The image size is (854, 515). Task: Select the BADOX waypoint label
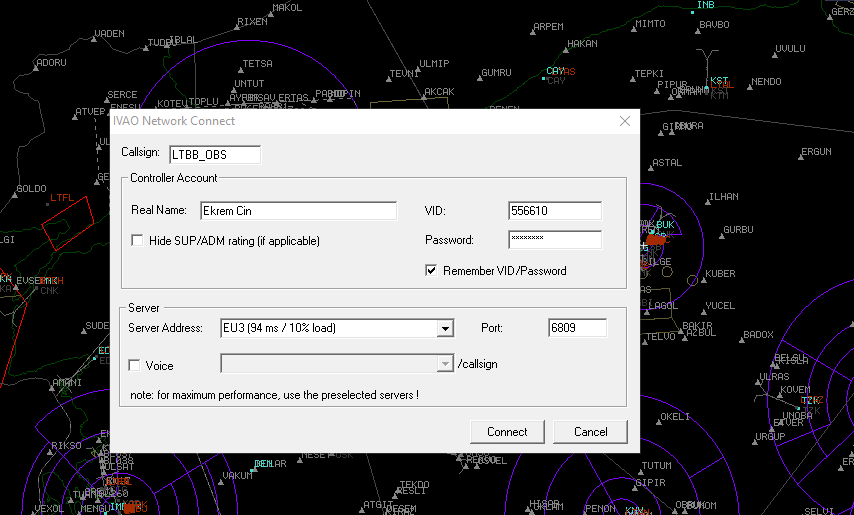point(759,334)
